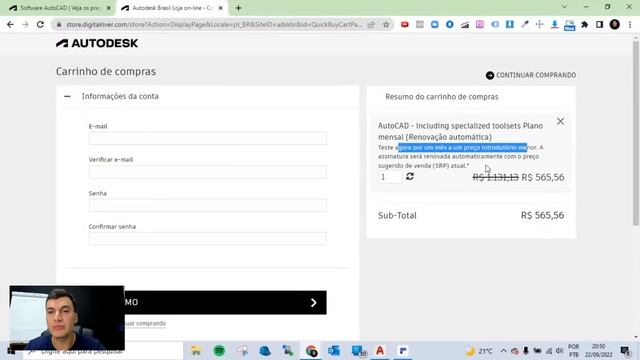Close the Autodesk Brasil Loja tab
The width and height of the screenshot is (640, 360).
tap(220, 8)
